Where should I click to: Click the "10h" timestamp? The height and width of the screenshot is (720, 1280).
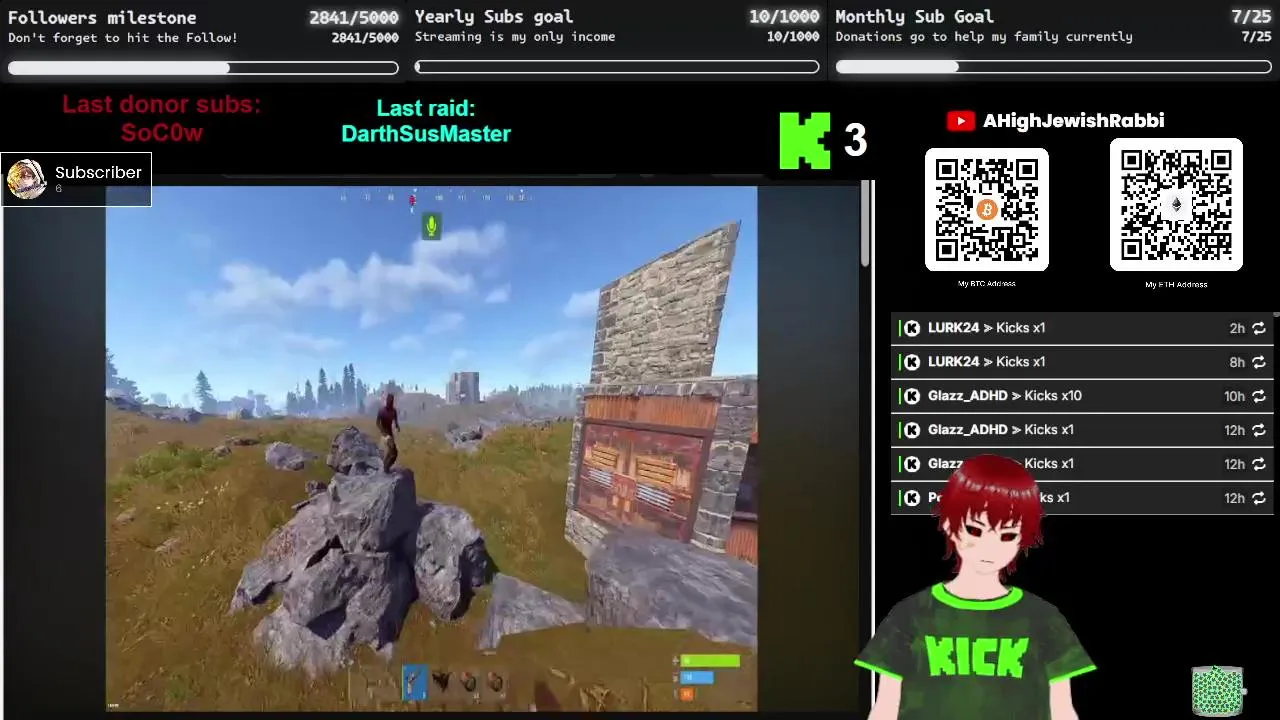point(1234,396)
